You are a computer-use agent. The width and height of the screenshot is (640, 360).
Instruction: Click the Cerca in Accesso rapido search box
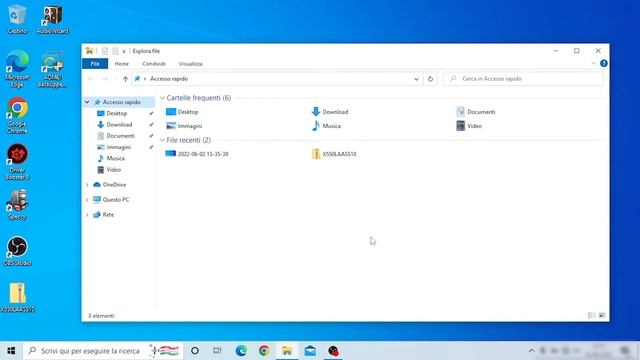[523, 79]
